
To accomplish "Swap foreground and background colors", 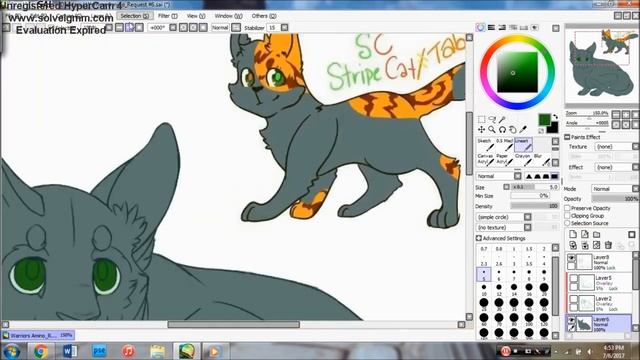I will coord(555,117).
